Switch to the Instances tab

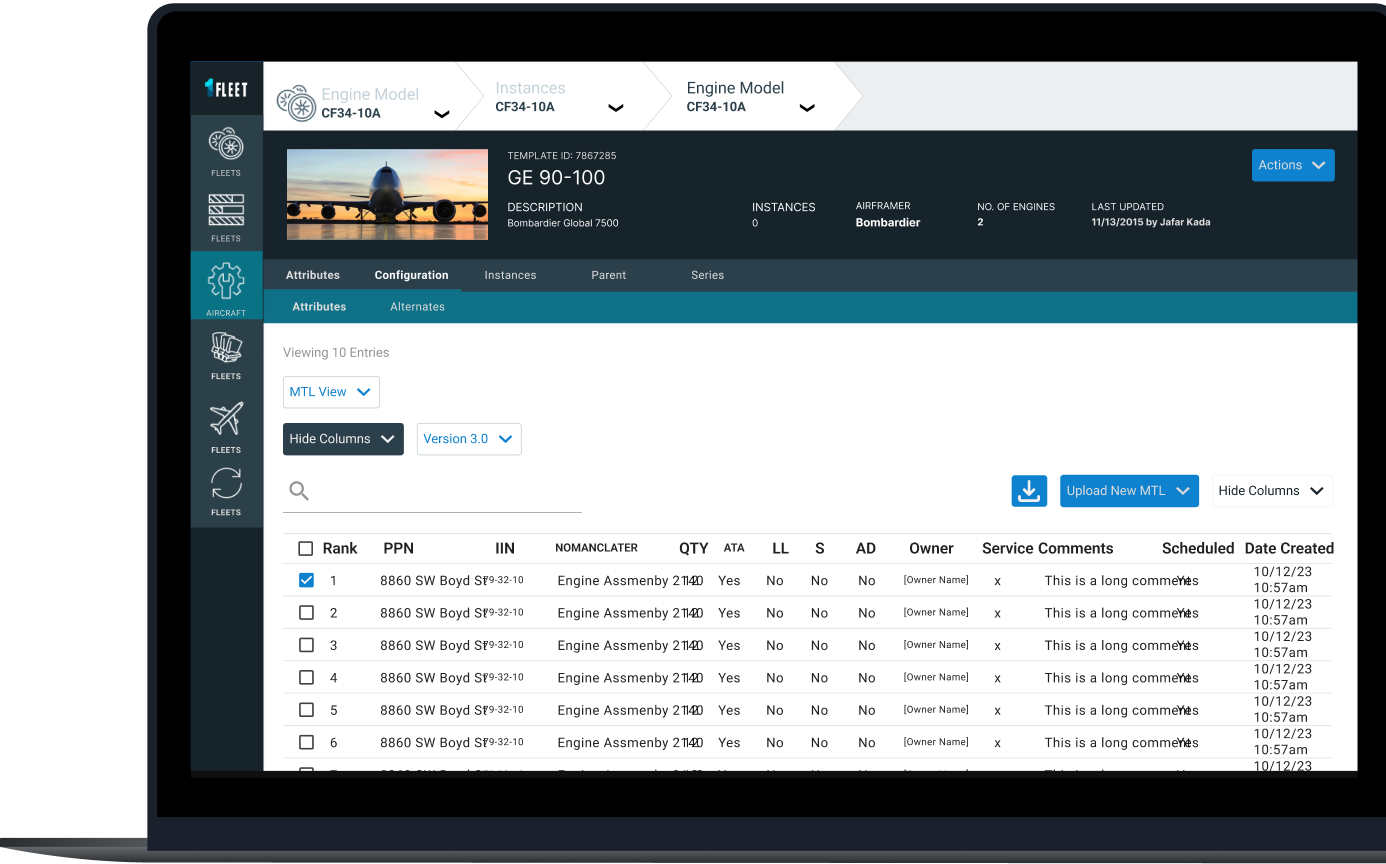pyautogui.click(x=510, y=275)
